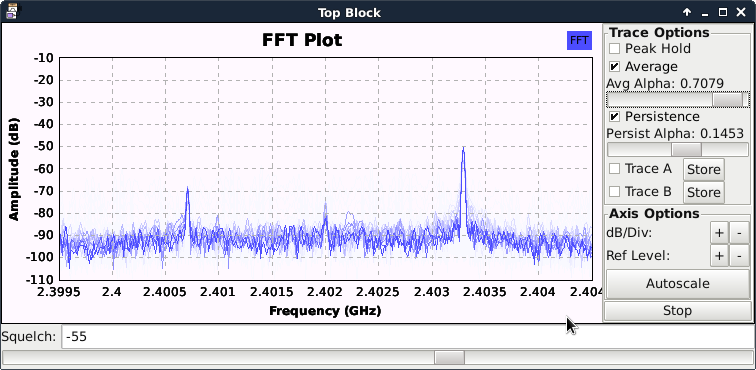Click the Persist Alpha slider handle

(687, 150)
